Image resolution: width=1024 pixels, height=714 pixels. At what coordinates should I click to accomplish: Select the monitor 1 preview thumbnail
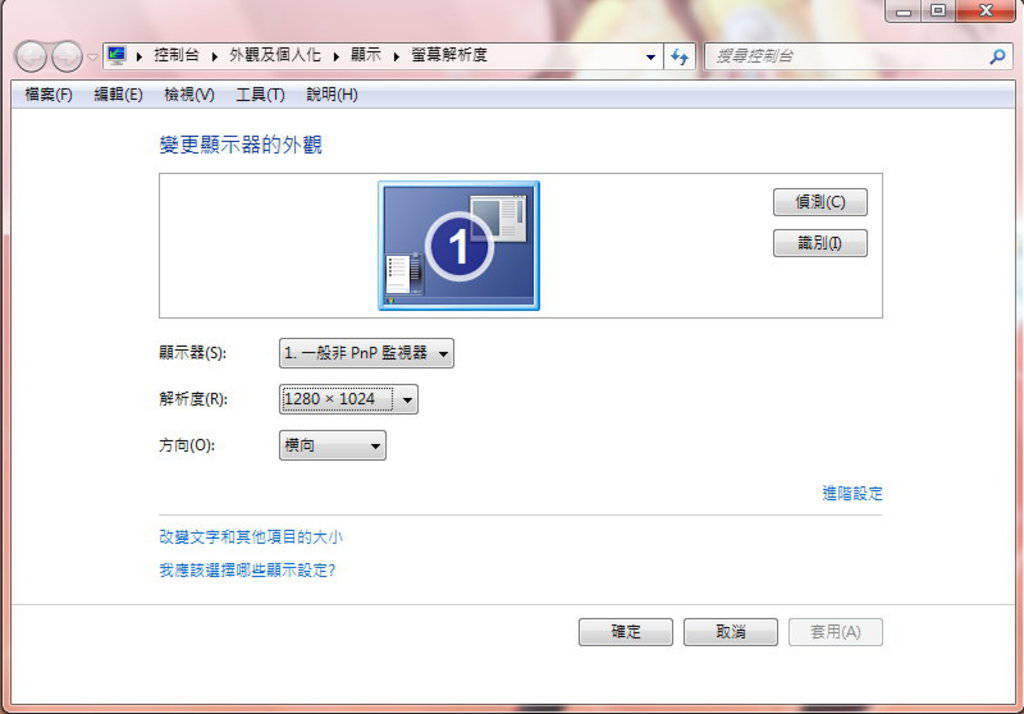pos(459,246)
